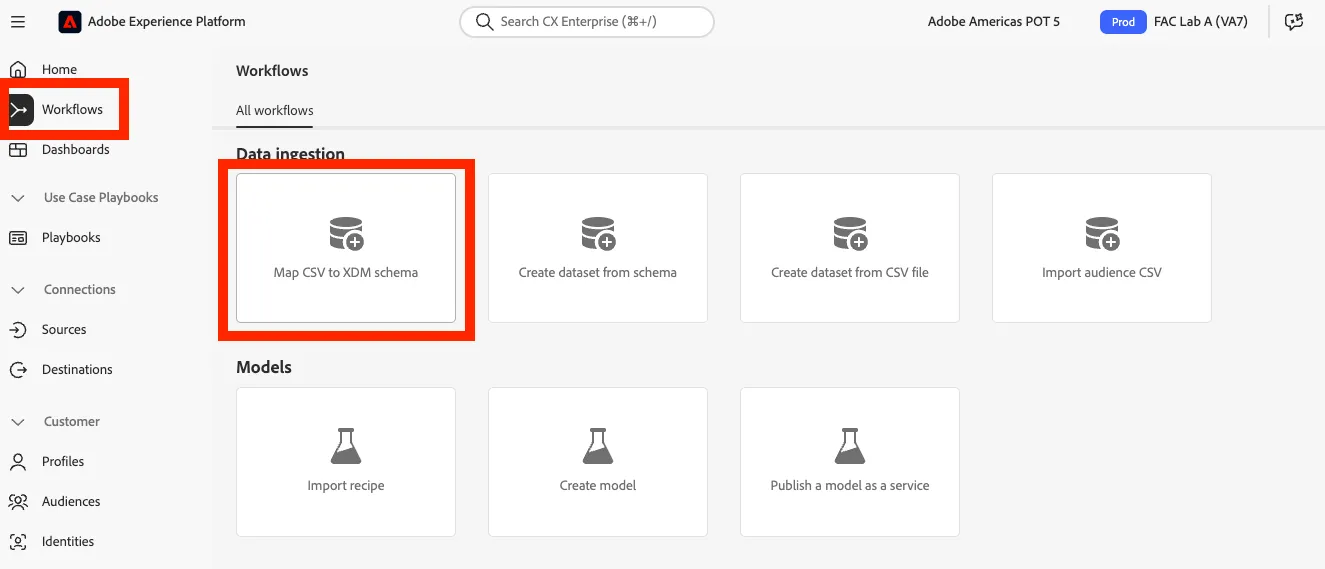Screen dimensions: 1325x569
Task: Click the Import recipe flask icon
Action: pyautogui.click(x=346, y=446)
